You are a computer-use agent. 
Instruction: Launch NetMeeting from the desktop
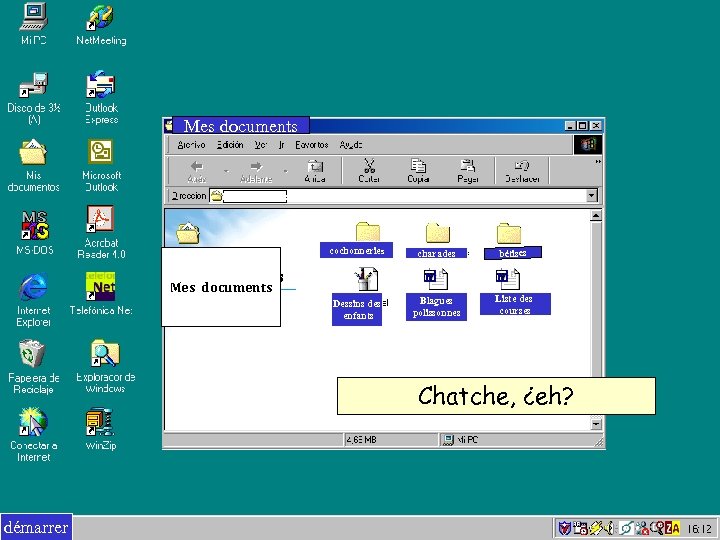pos(101,25)
